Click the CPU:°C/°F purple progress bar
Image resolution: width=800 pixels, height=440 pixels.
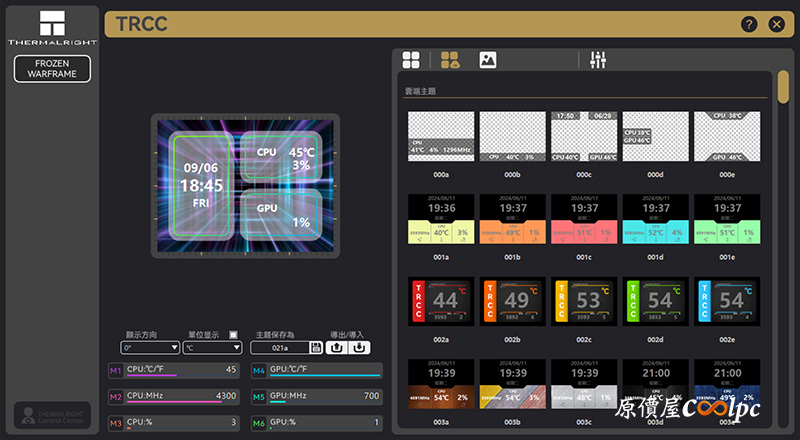click(x=152, y=375)
